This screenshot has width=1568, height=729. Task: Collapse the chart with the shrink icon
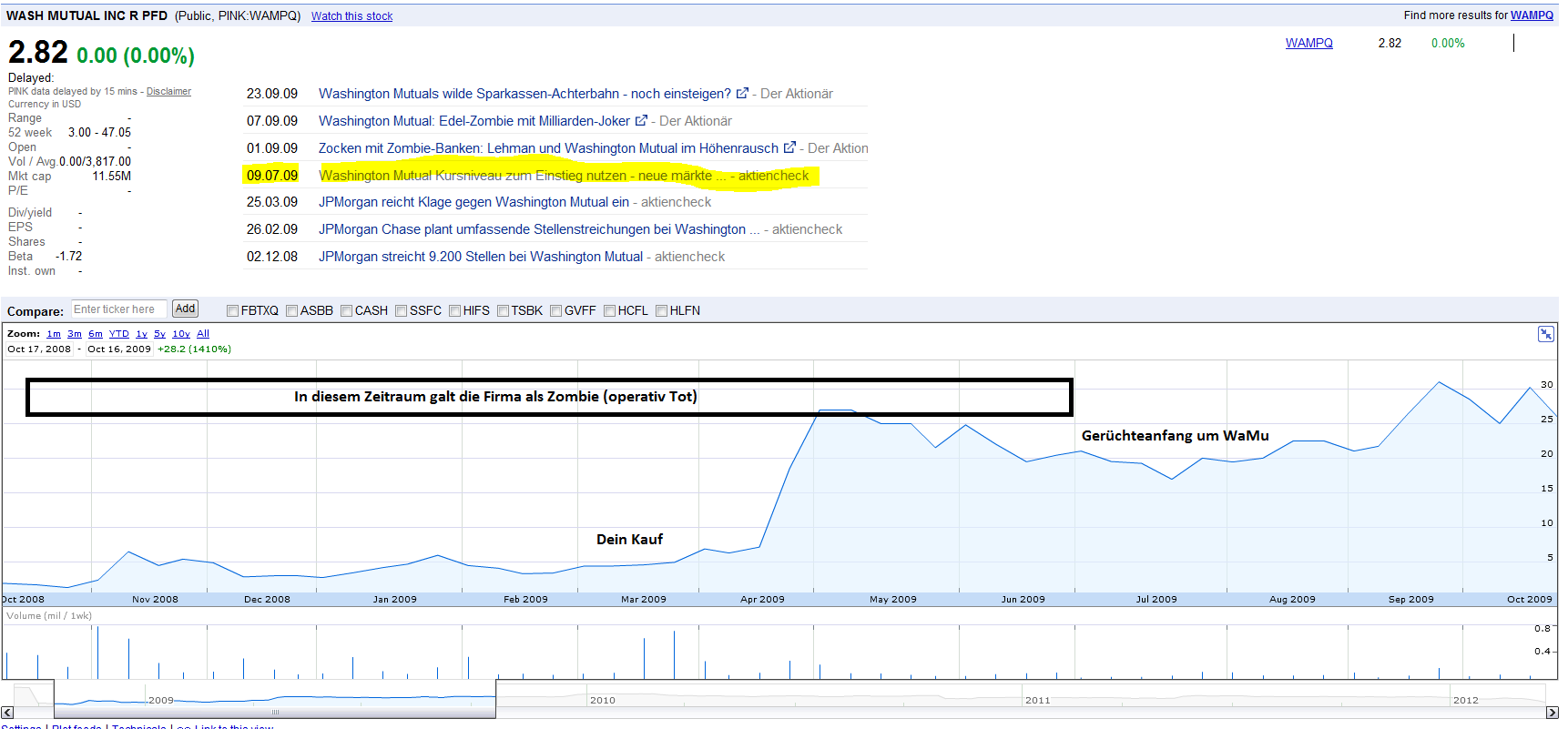(x=1545, y=334)
